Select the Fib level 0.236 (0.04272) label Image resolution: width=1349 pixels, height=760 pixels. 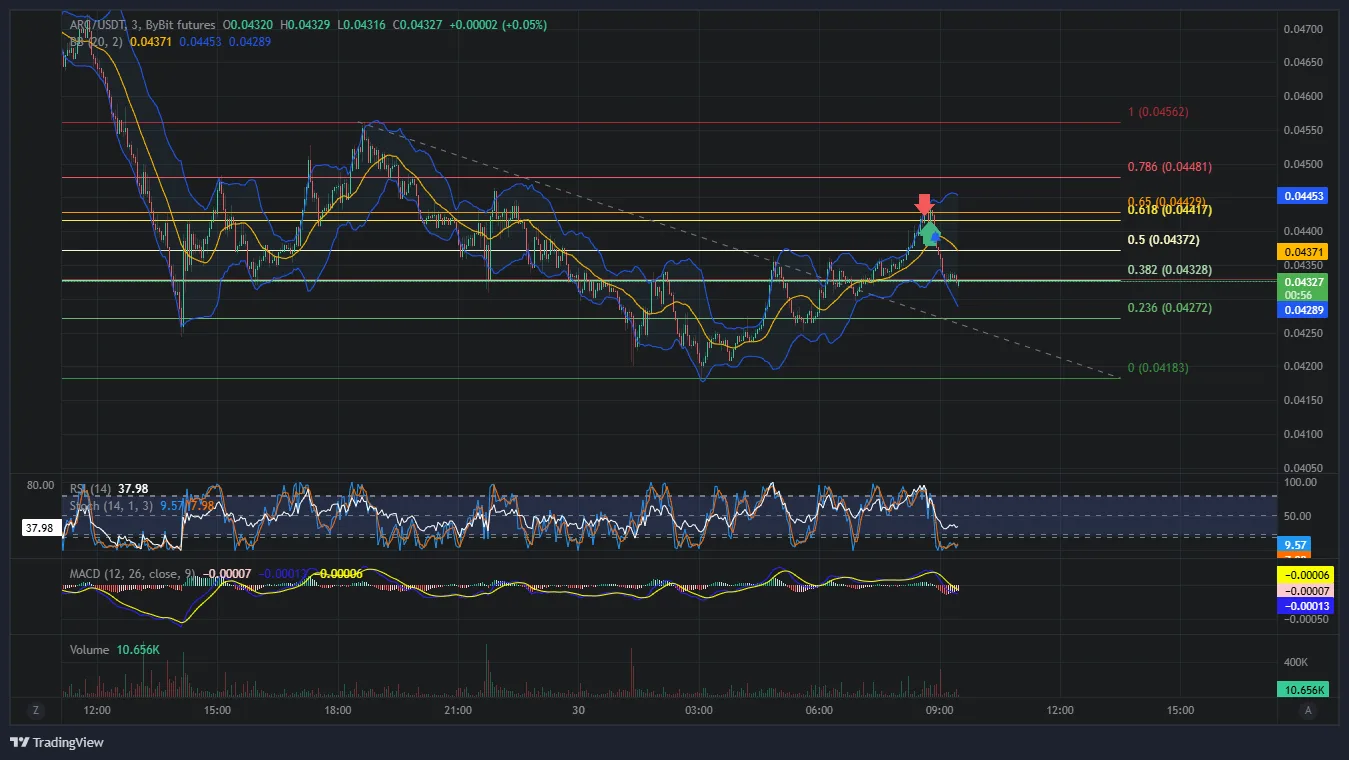click(x=1169, y=308)
